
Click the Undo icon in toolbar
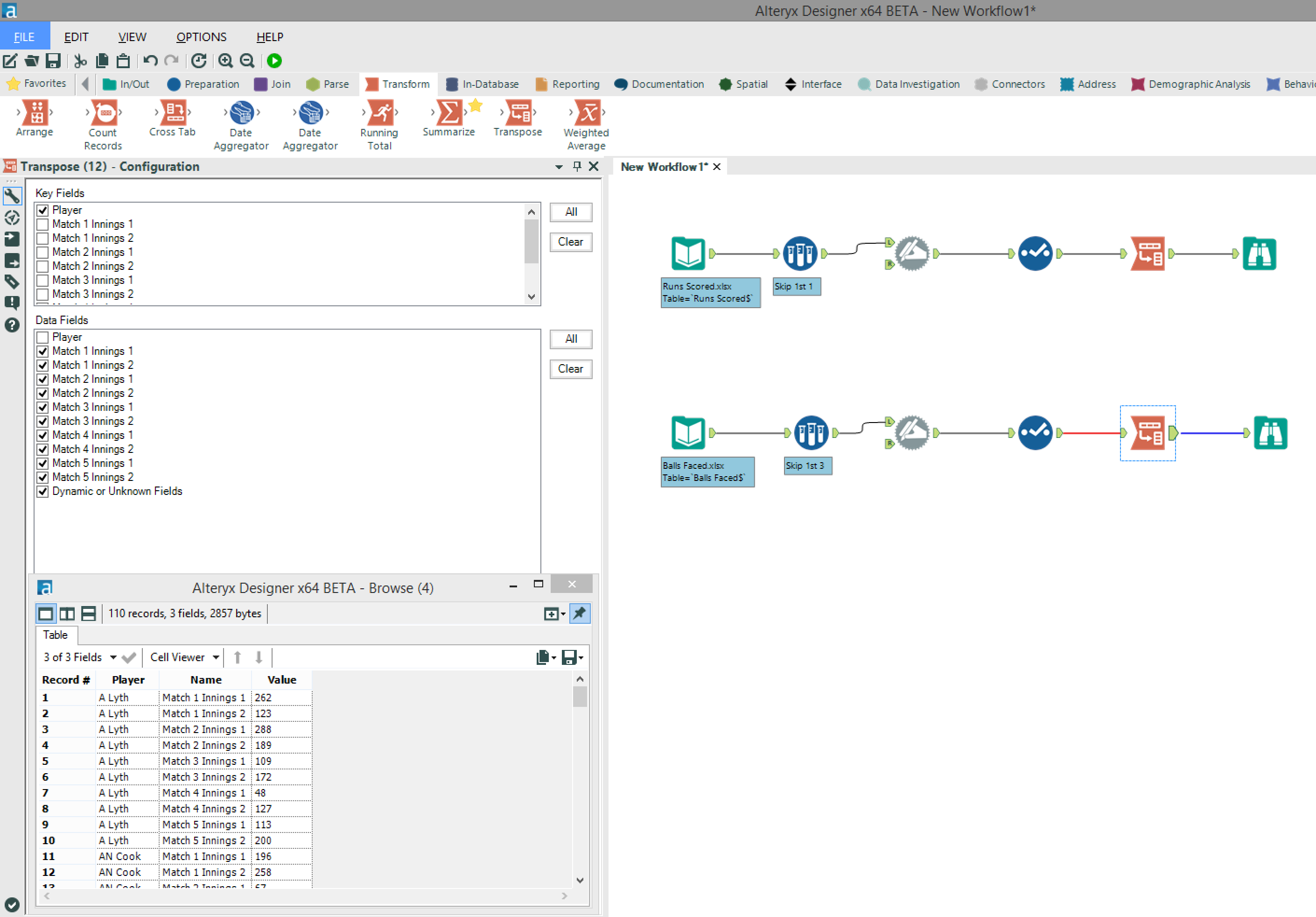(x=150, y=60)
